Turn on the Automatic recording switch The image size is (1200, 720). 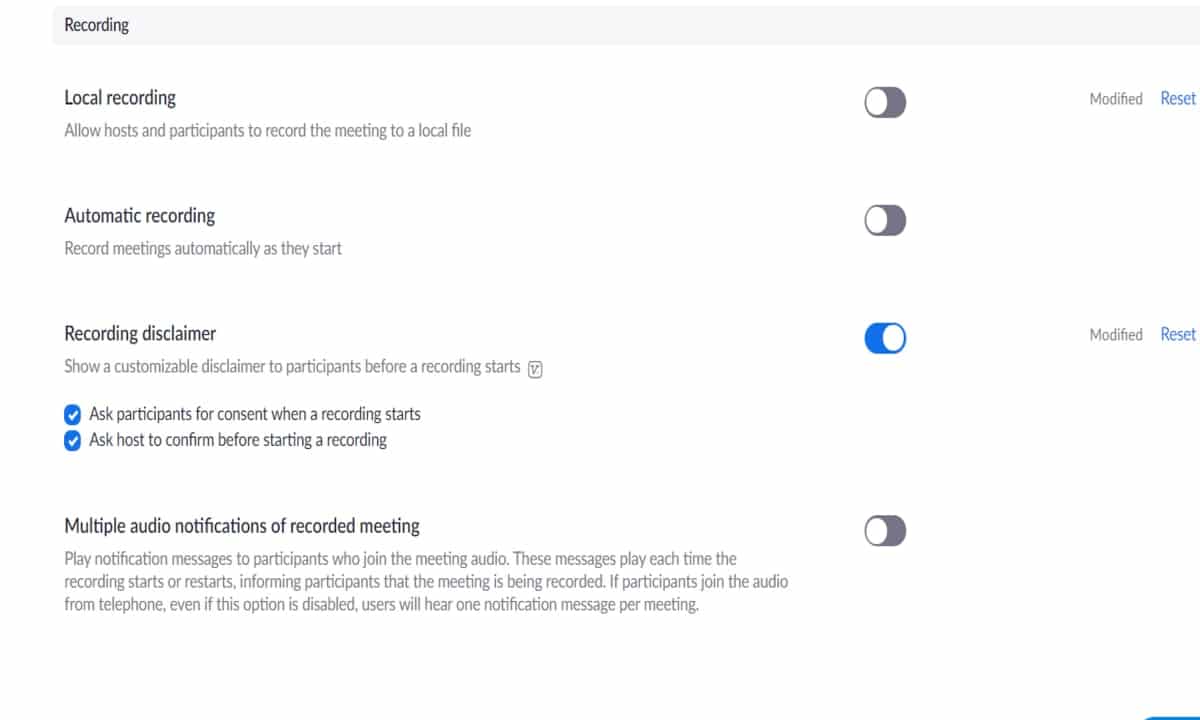(x=885, y=220)
